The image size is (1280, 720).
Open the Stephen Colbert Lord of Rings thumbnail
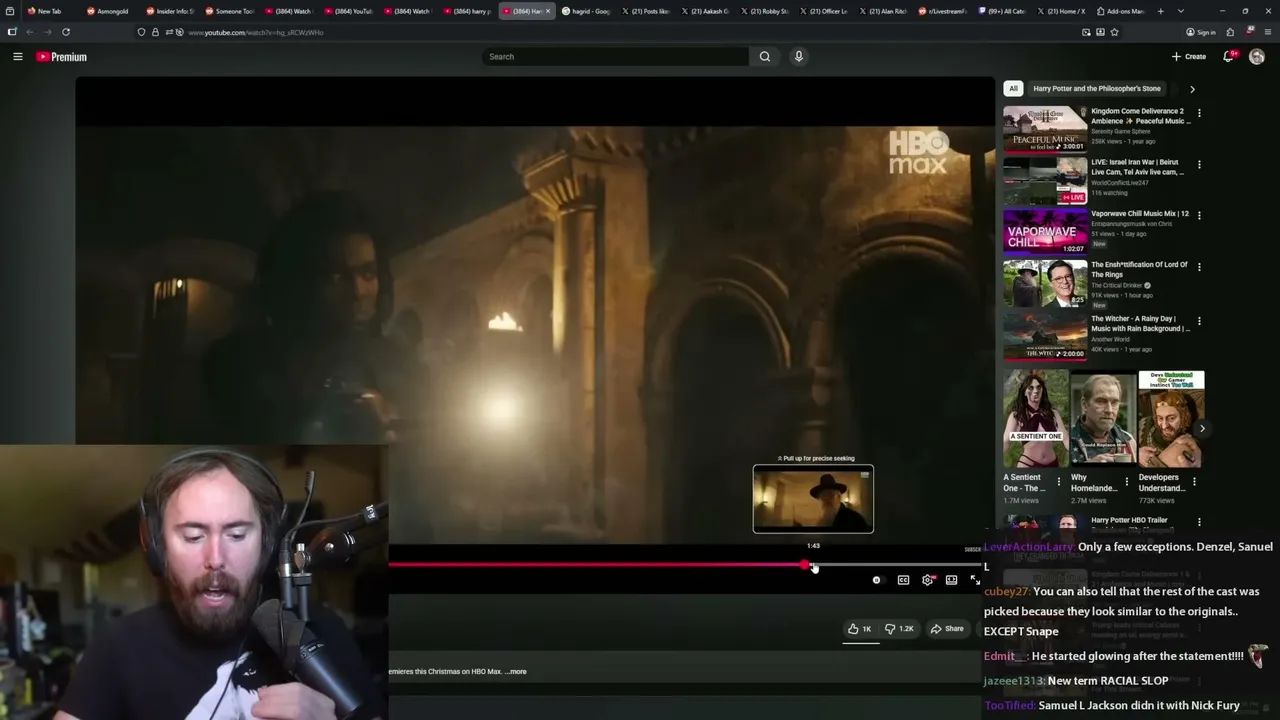(1045, 283)
